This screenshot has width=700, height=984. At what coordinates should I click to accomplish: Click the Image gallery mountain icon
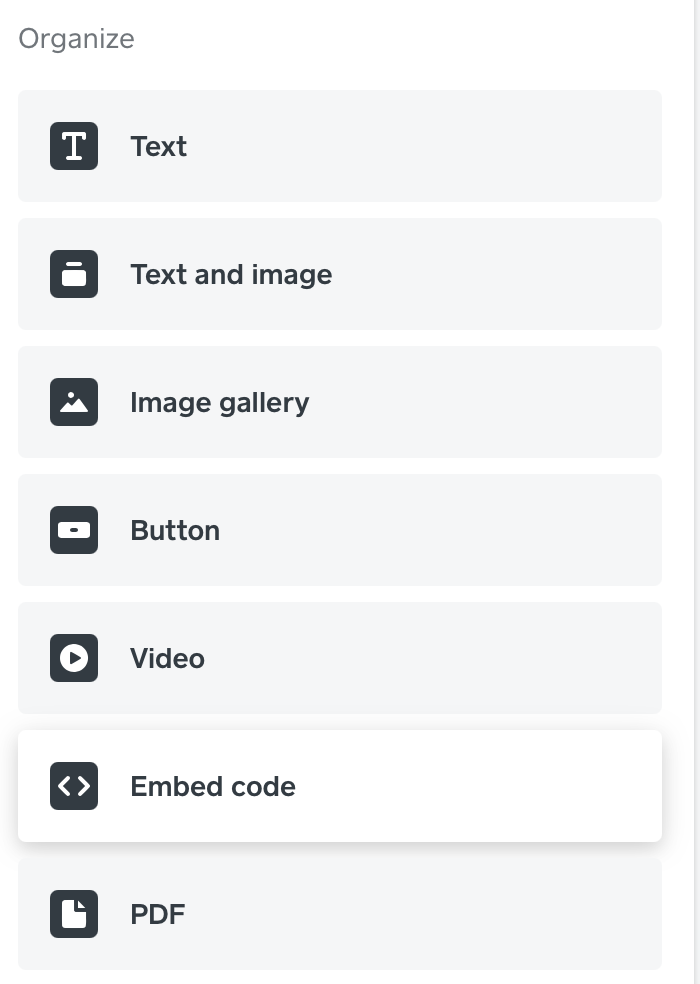click(x=73, y=402)
